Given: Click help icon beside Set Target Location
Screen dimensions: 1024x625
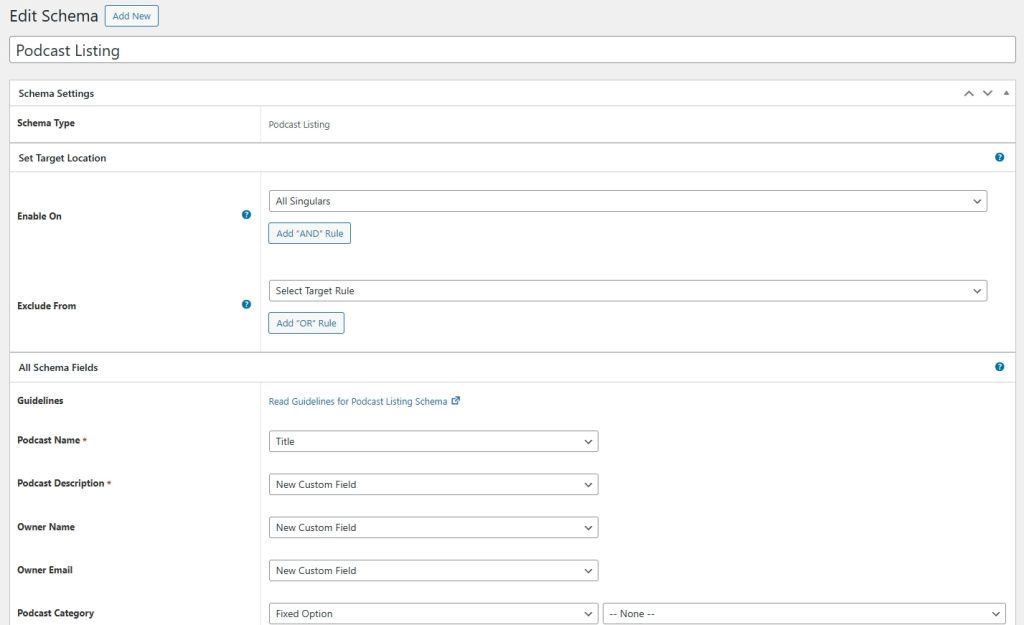Looking at the screenshot, I should (x=999, y=157).
